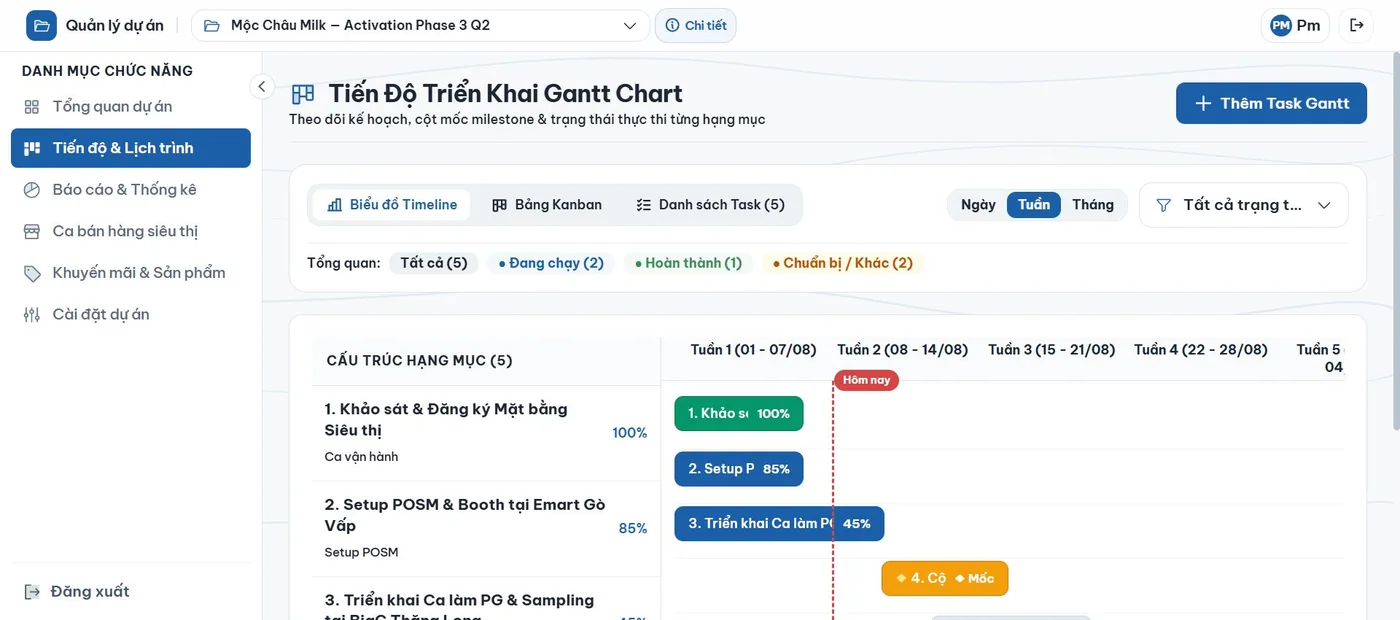Set timeline scale to Tuần
The width and height of the screenshot is (1400, 620).
point(1034,205)
